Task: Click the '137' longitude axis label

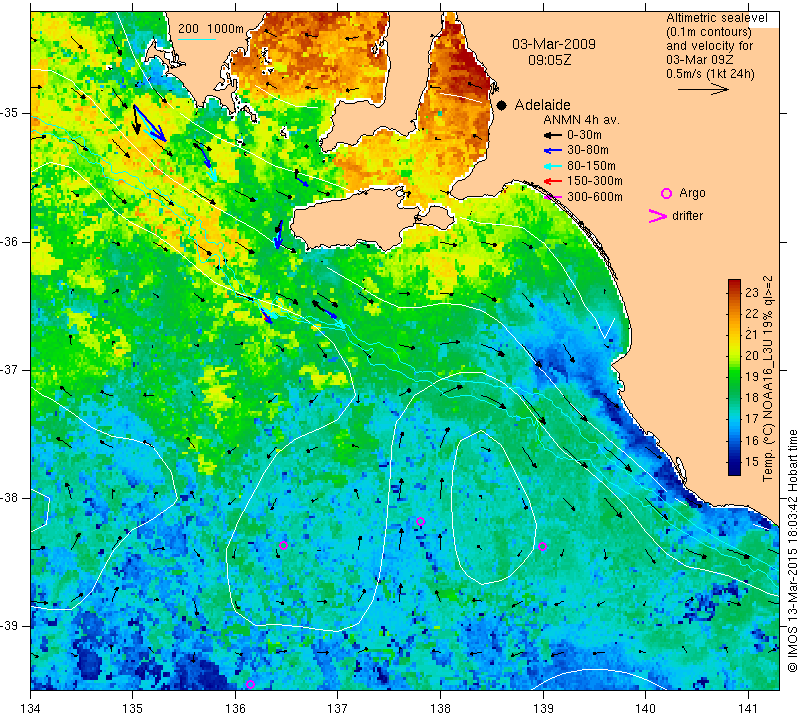Action: click(x=338, y=709)
